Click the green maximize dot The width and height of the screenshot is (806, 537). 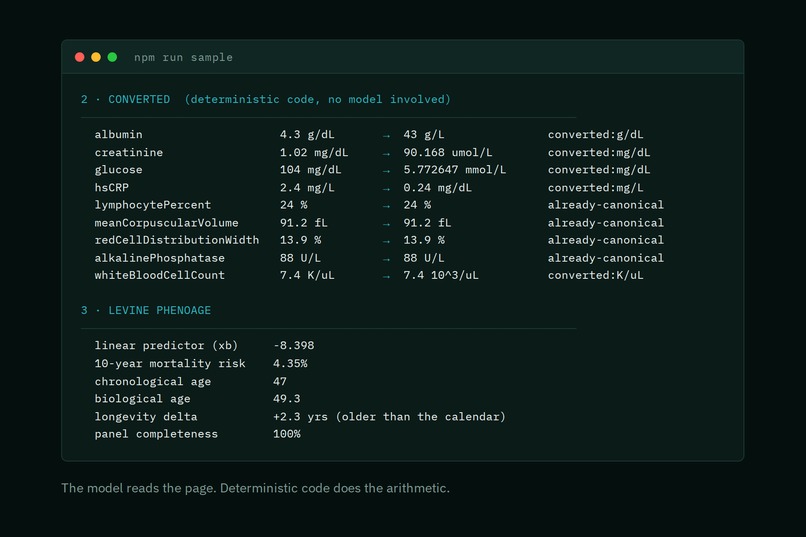(113, 57)
